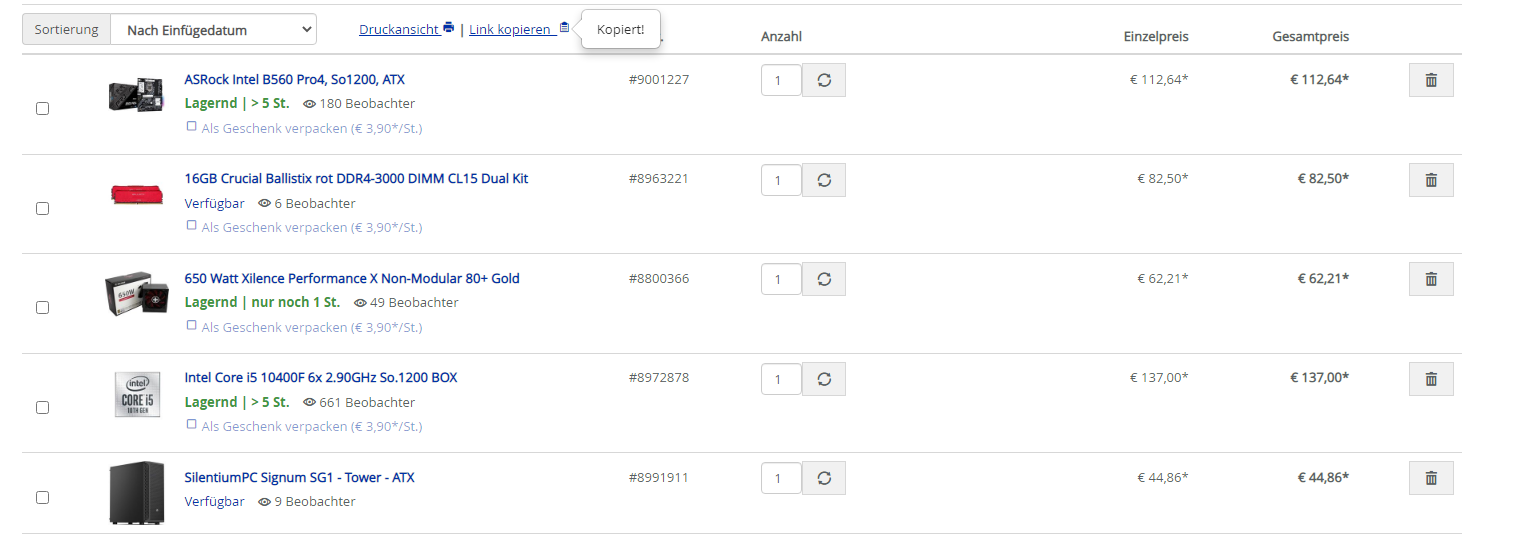The height and width of the screenshot is (542, 1522).
Task: Click the Link kopieren link
Action: [x=510, y=30]
